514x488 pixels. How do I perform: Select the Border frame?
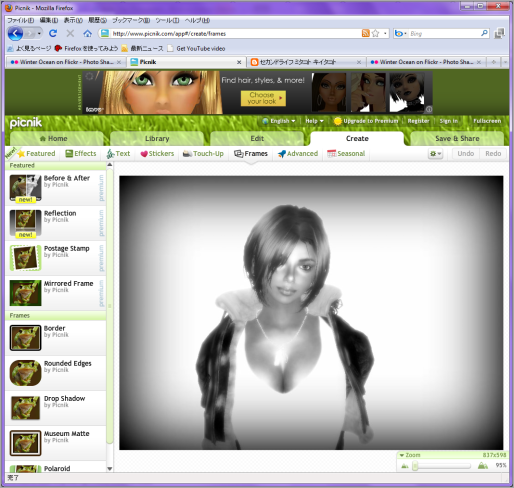point(56,338)
